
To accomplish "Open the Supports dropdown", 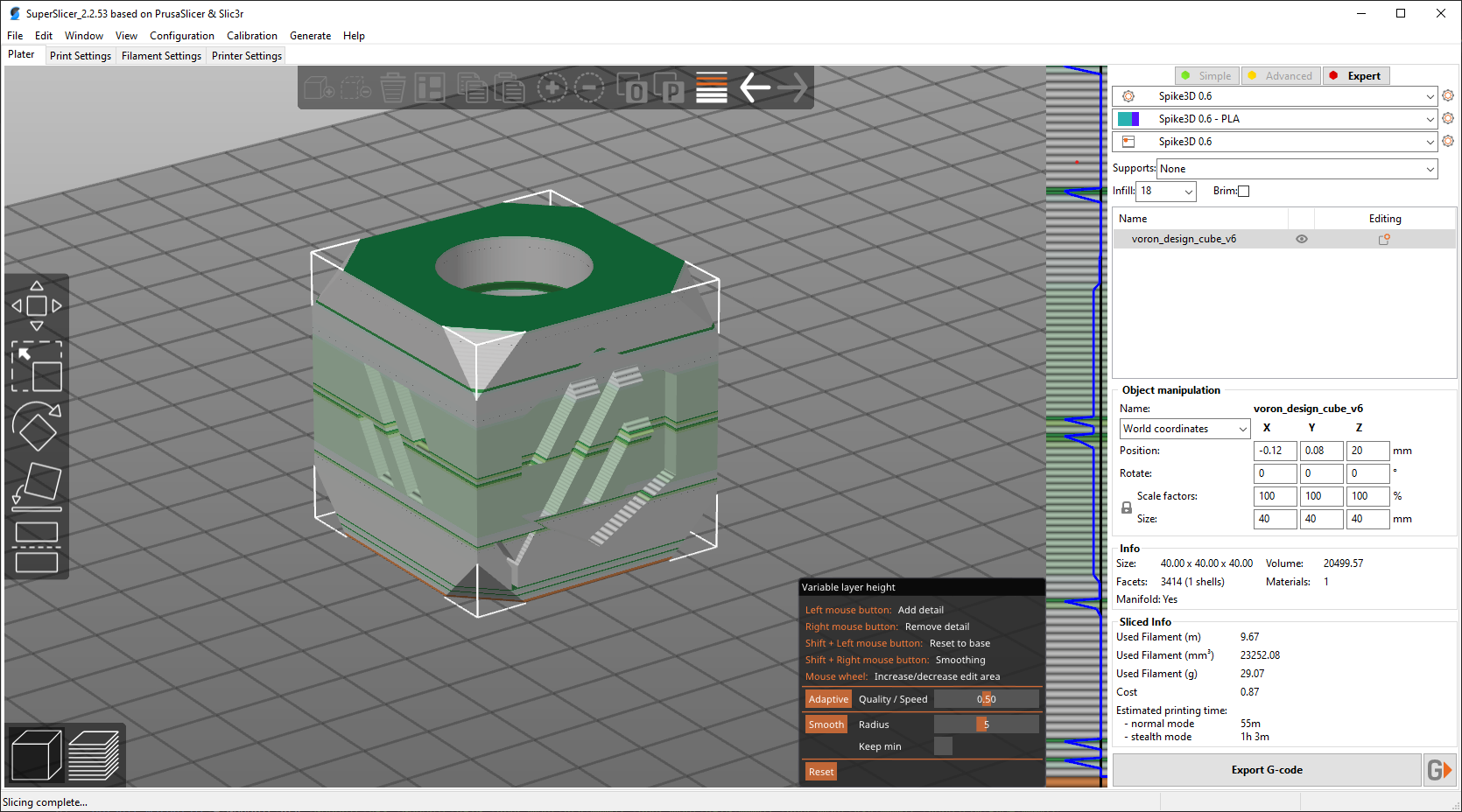I will point(1297,169).
